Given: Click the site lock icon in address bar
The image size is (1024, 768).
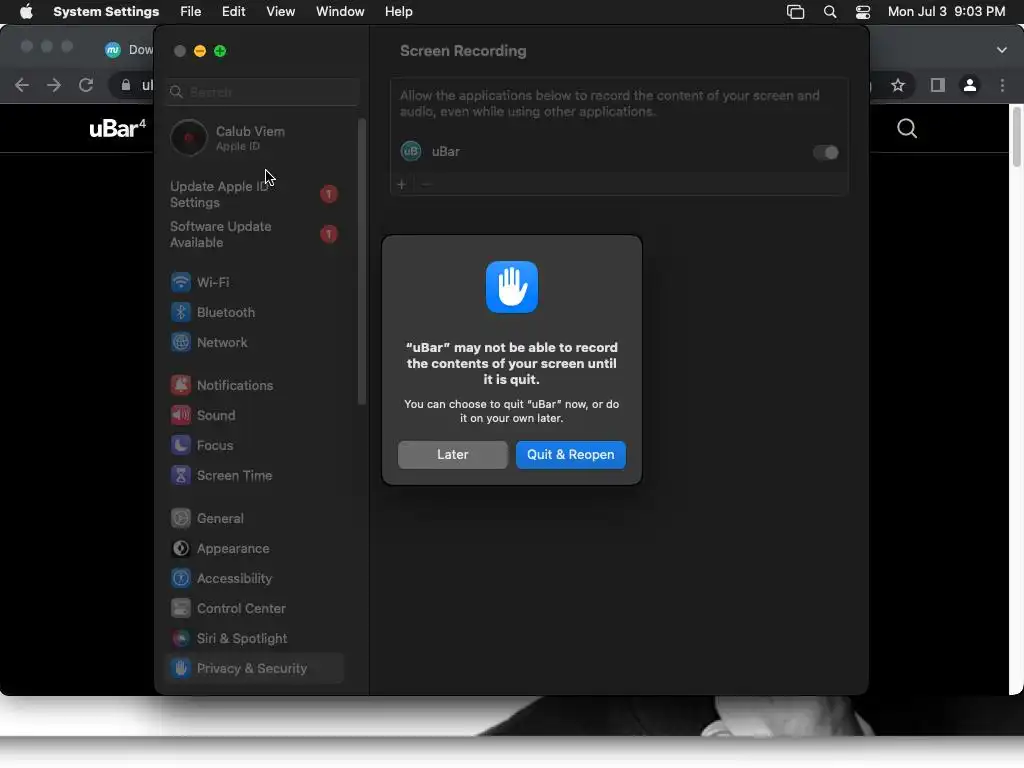Looking at the screenshot, I should [x=125, y=85].
